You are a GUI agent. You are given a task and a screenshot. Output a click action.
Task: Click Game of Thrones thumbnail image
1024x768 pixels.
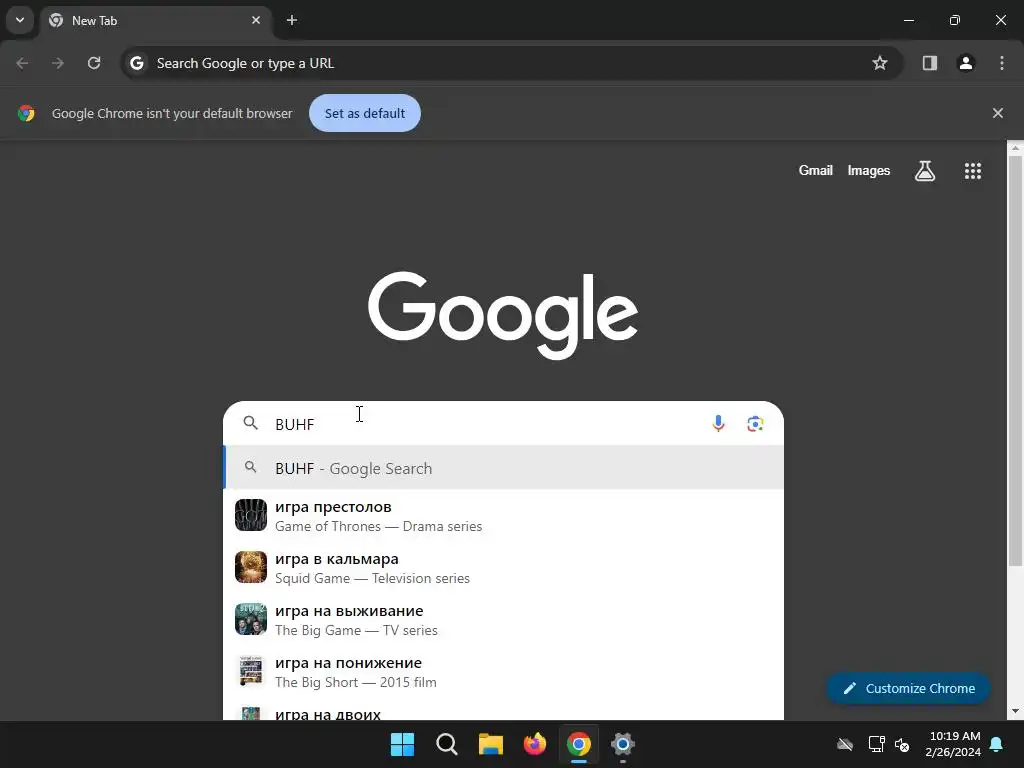click(251, 515)
